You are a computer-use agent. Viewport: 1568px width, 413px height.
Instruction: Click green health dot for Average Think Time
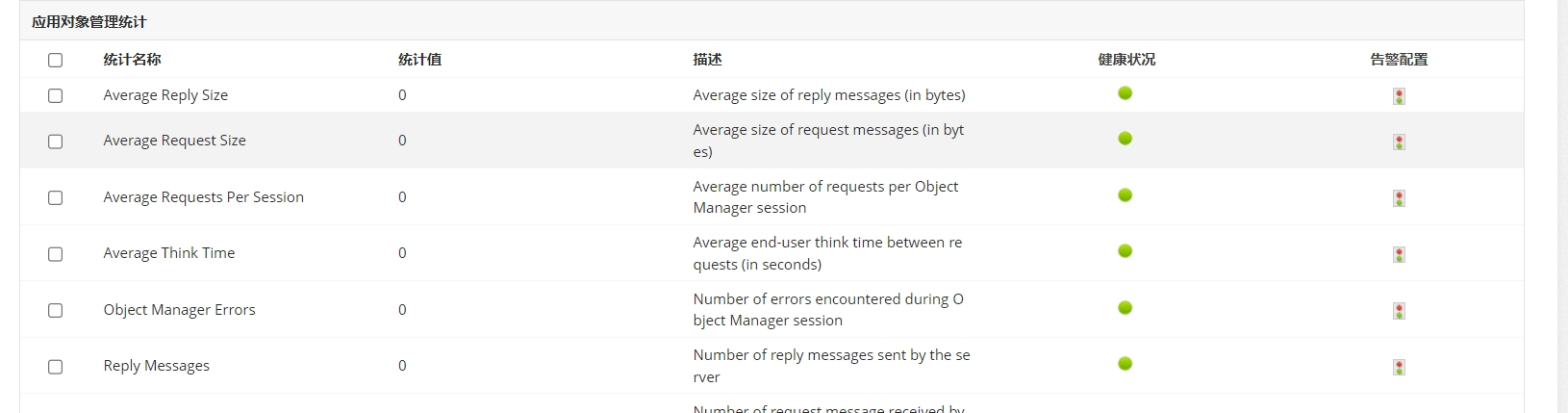click(1125, 251)
